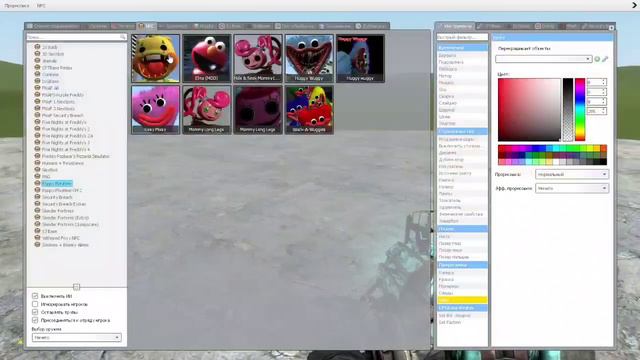This screenshot has width=640, height=360.
Task: Enable the Игнорировать игроков checkbox
Action: click(x=35, y=304)
